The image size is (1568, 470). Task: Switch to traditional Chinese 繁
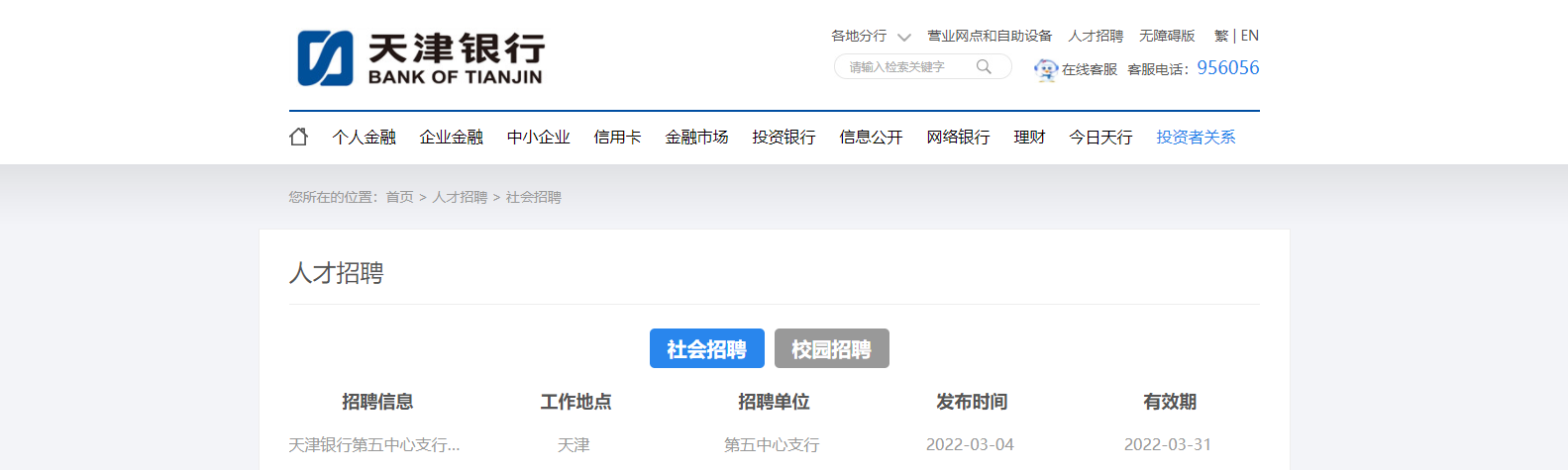1220,36
